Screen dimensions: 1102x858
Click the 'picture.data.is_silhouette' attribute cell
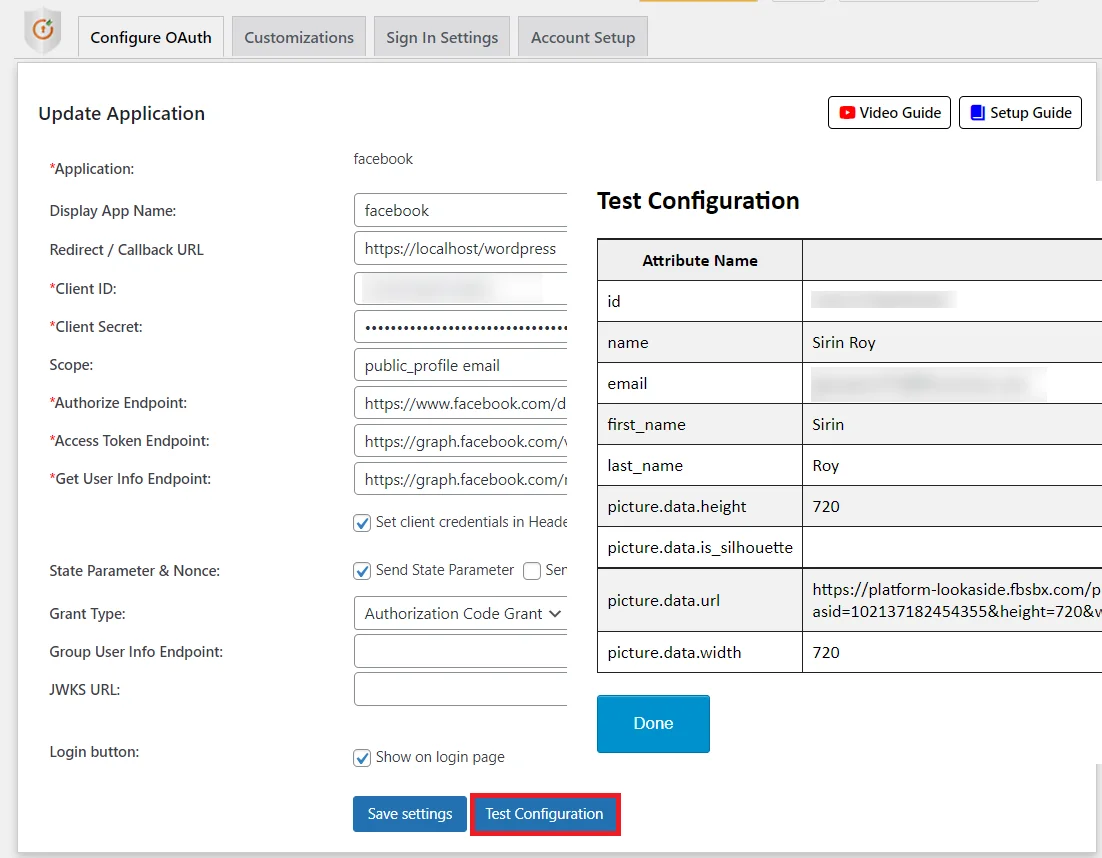(x=700, y=547)
